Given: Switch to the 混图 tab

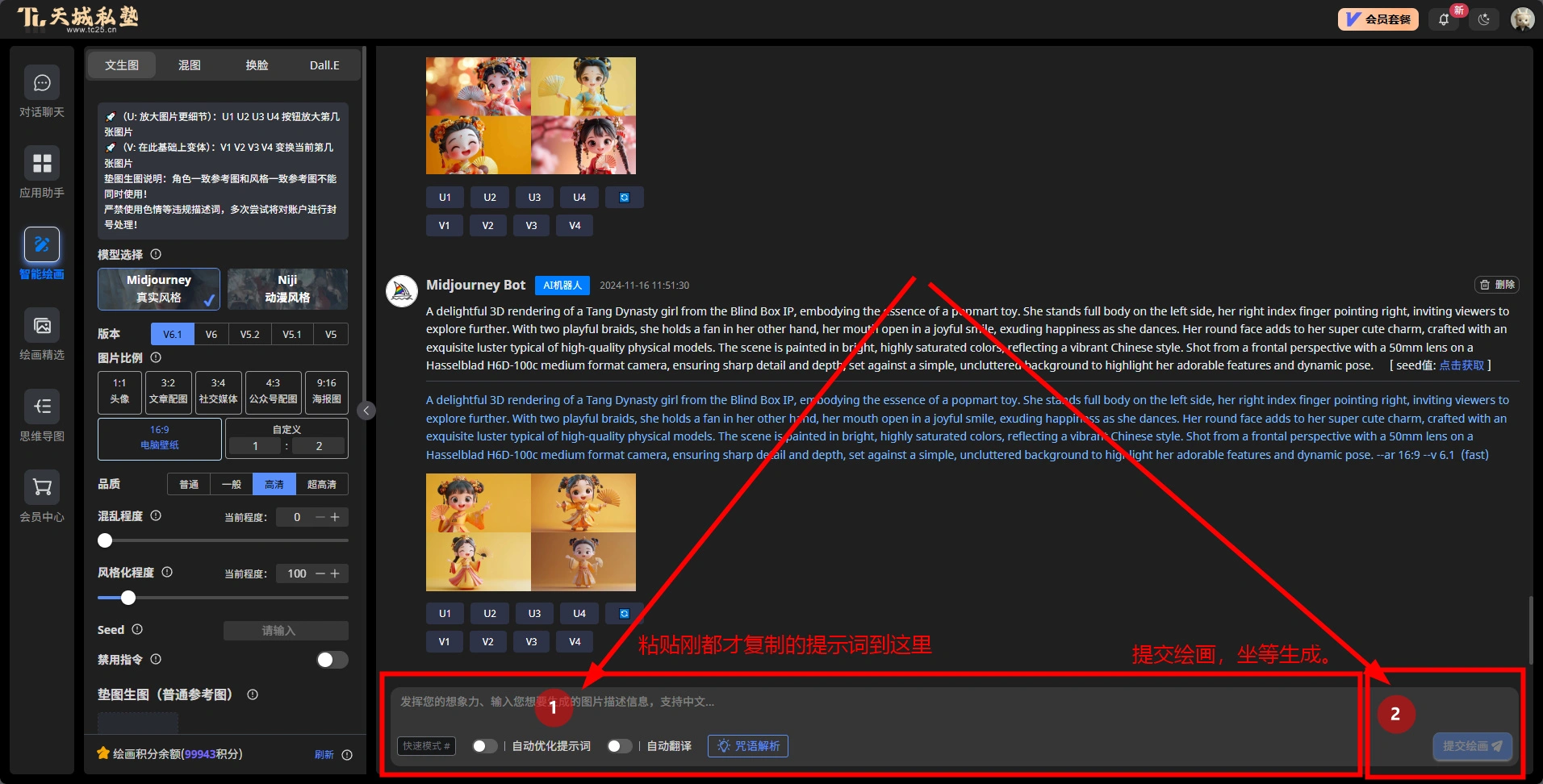Looking at the screenshot, I should (x=190, y=65).
